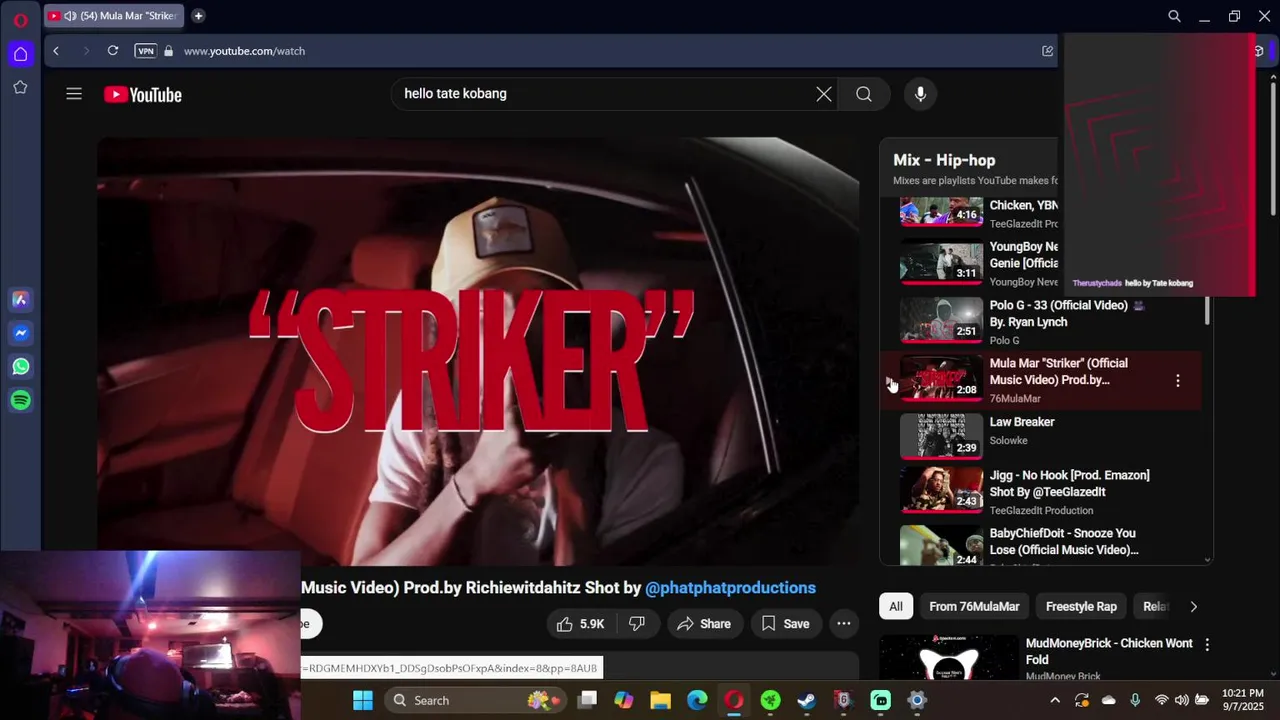Play Law Breaker by Solowke

(x=1040, y=436)
